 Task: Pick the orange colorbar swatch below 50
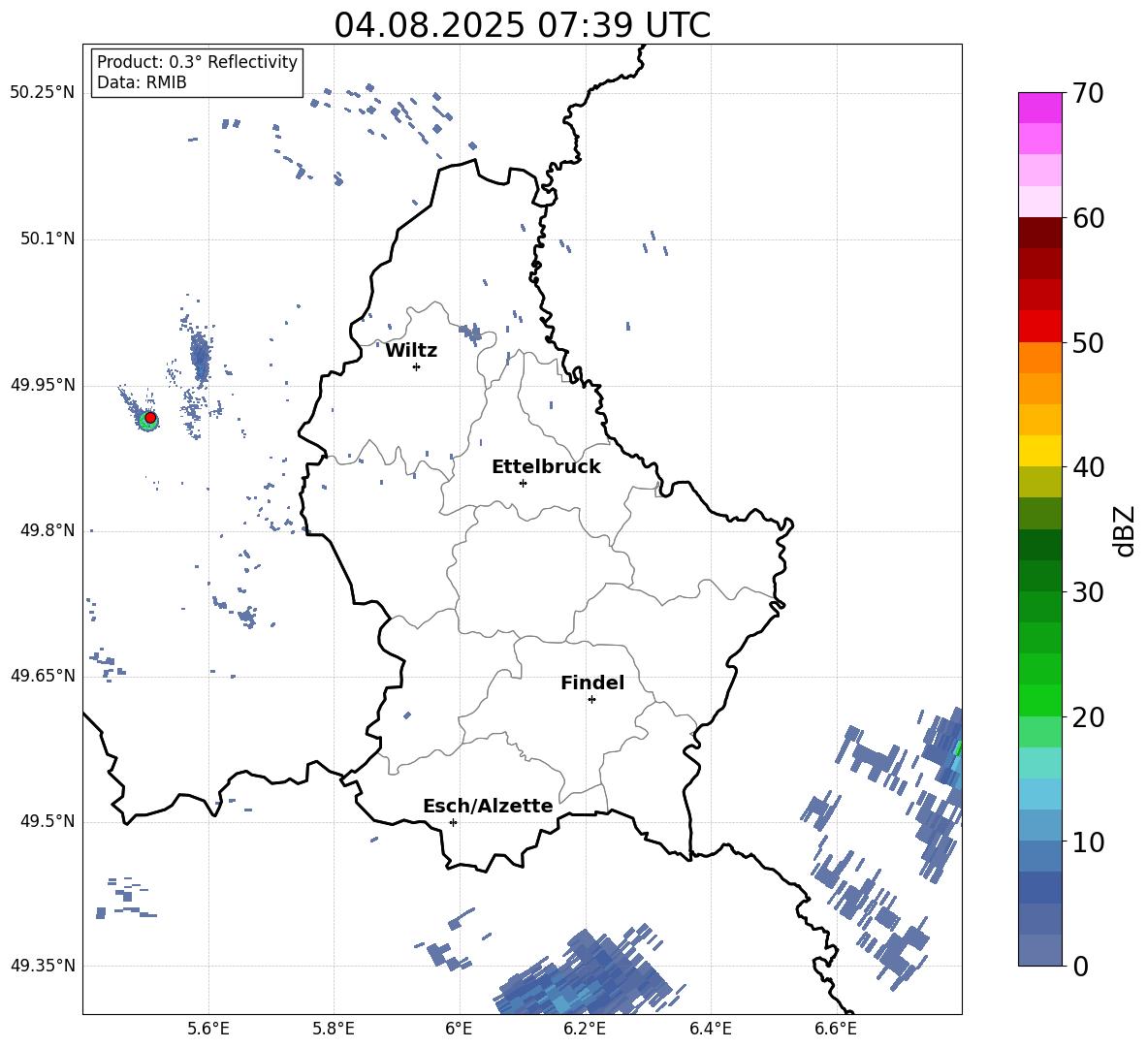1039,357
